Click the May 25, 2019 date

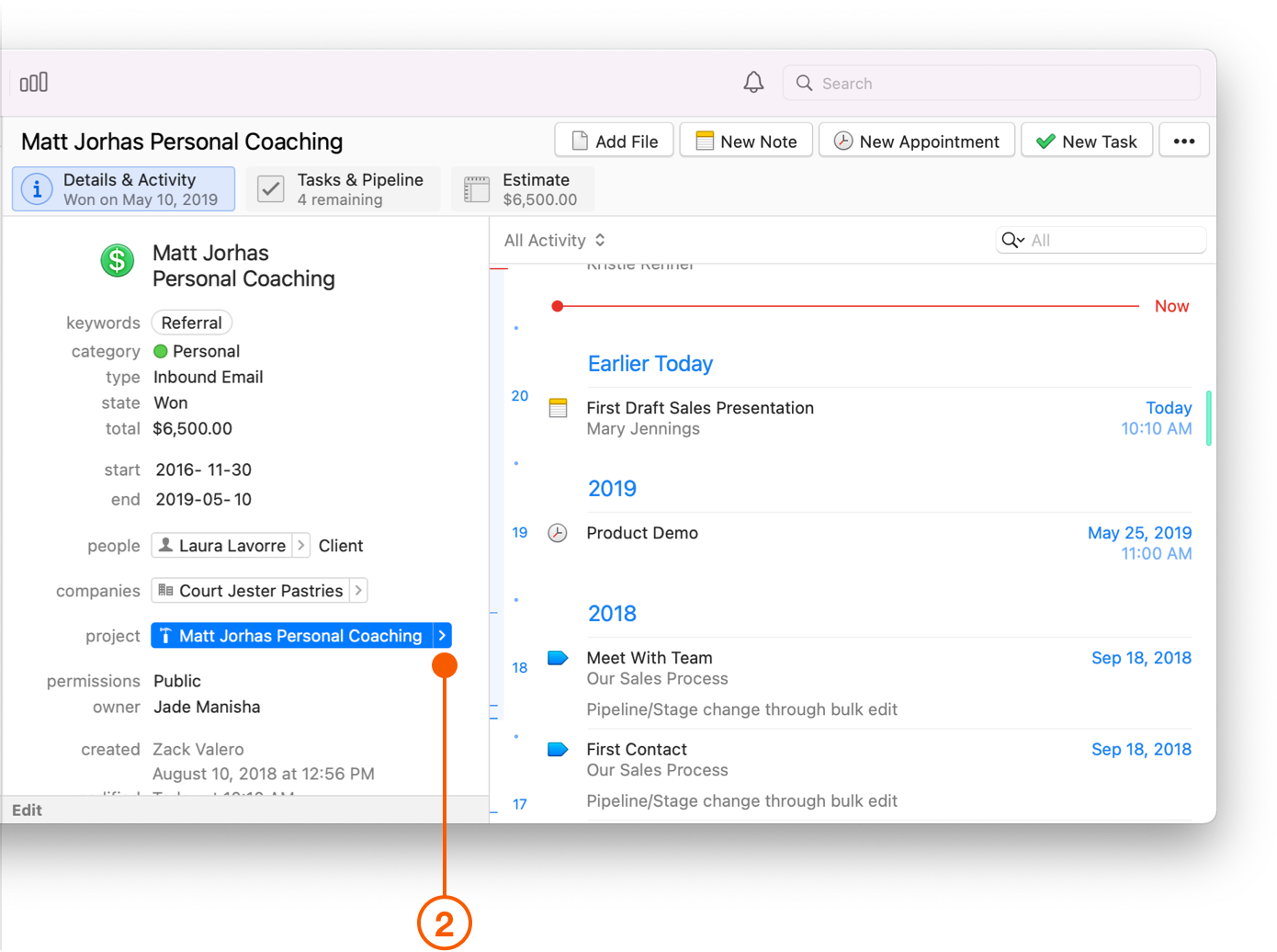1140,533
